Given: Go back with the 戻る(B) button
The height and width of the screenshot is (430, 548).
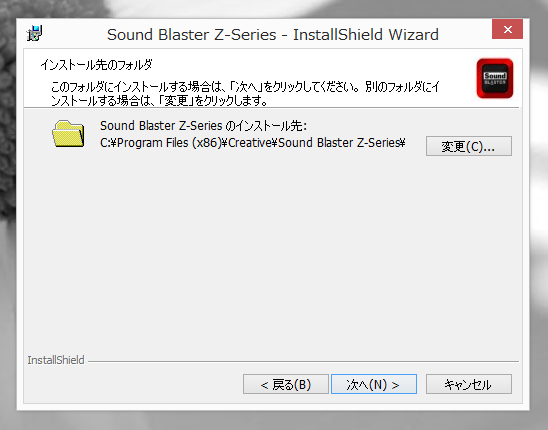Looking at the screenshot, I should pyautogui.click(x=286, y=384).
